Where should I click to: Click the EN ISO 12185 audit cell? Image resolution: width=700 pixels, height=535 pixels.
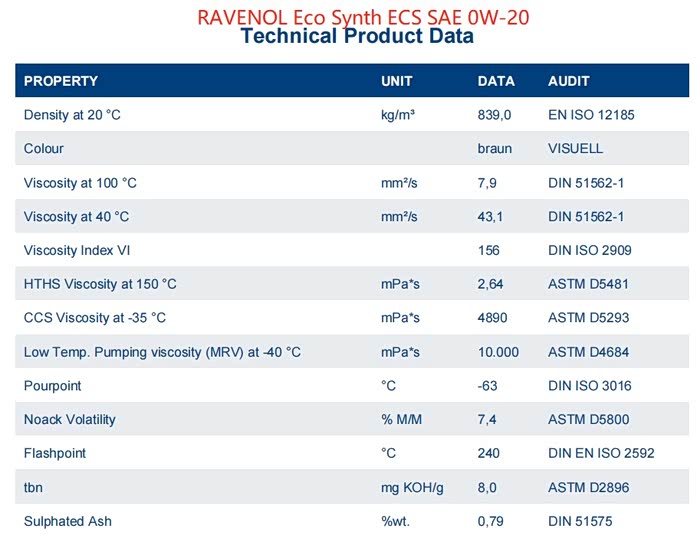click(591, 115)
